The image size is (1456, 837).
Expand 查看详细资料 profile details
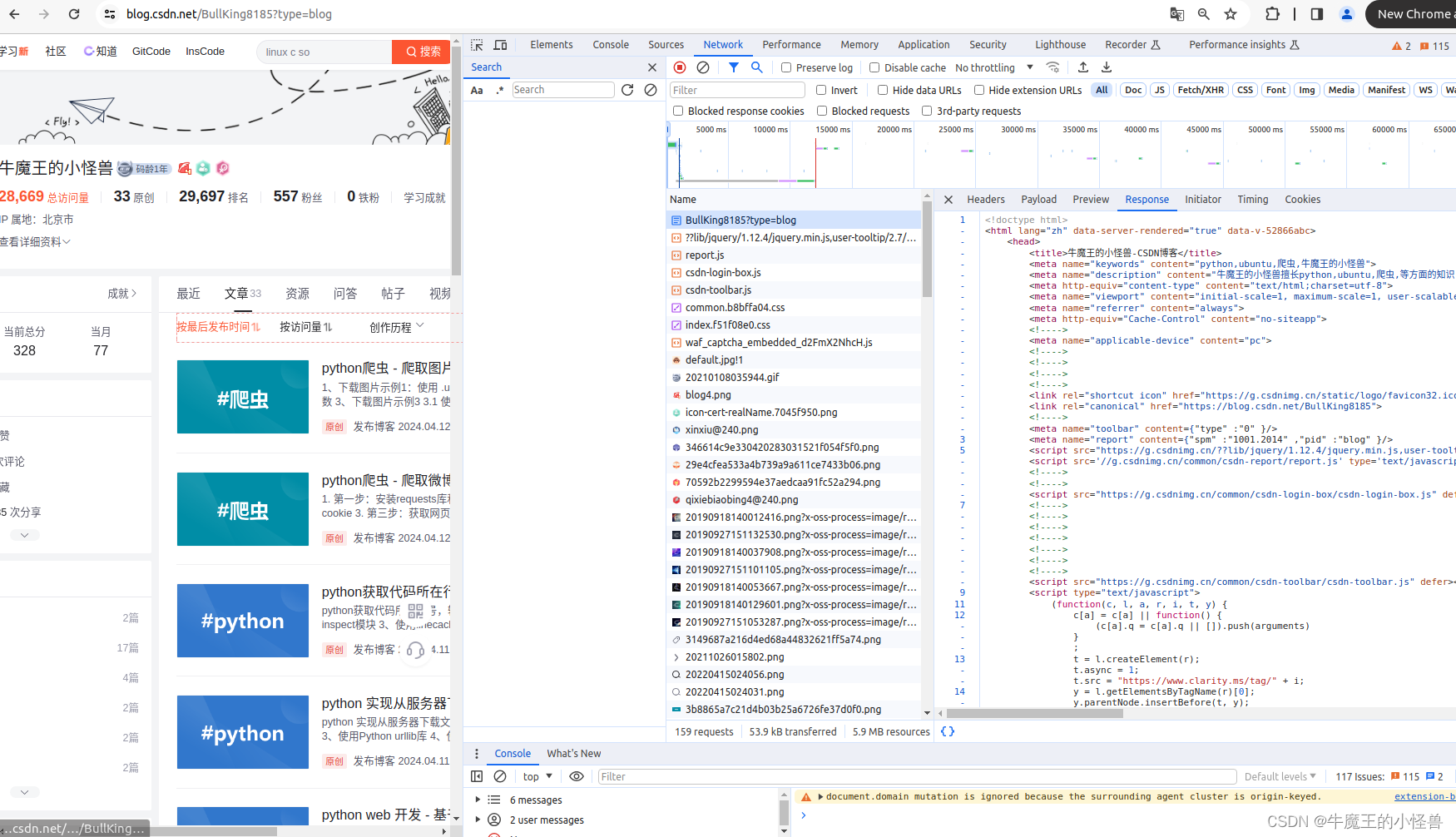(x=35, y=241)
